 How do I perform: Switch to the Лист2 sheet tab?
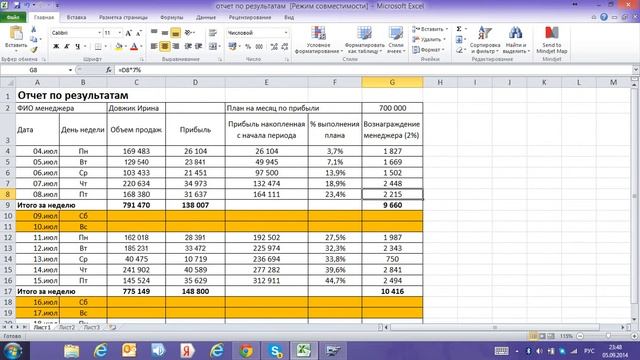click(x=67, y=327)
